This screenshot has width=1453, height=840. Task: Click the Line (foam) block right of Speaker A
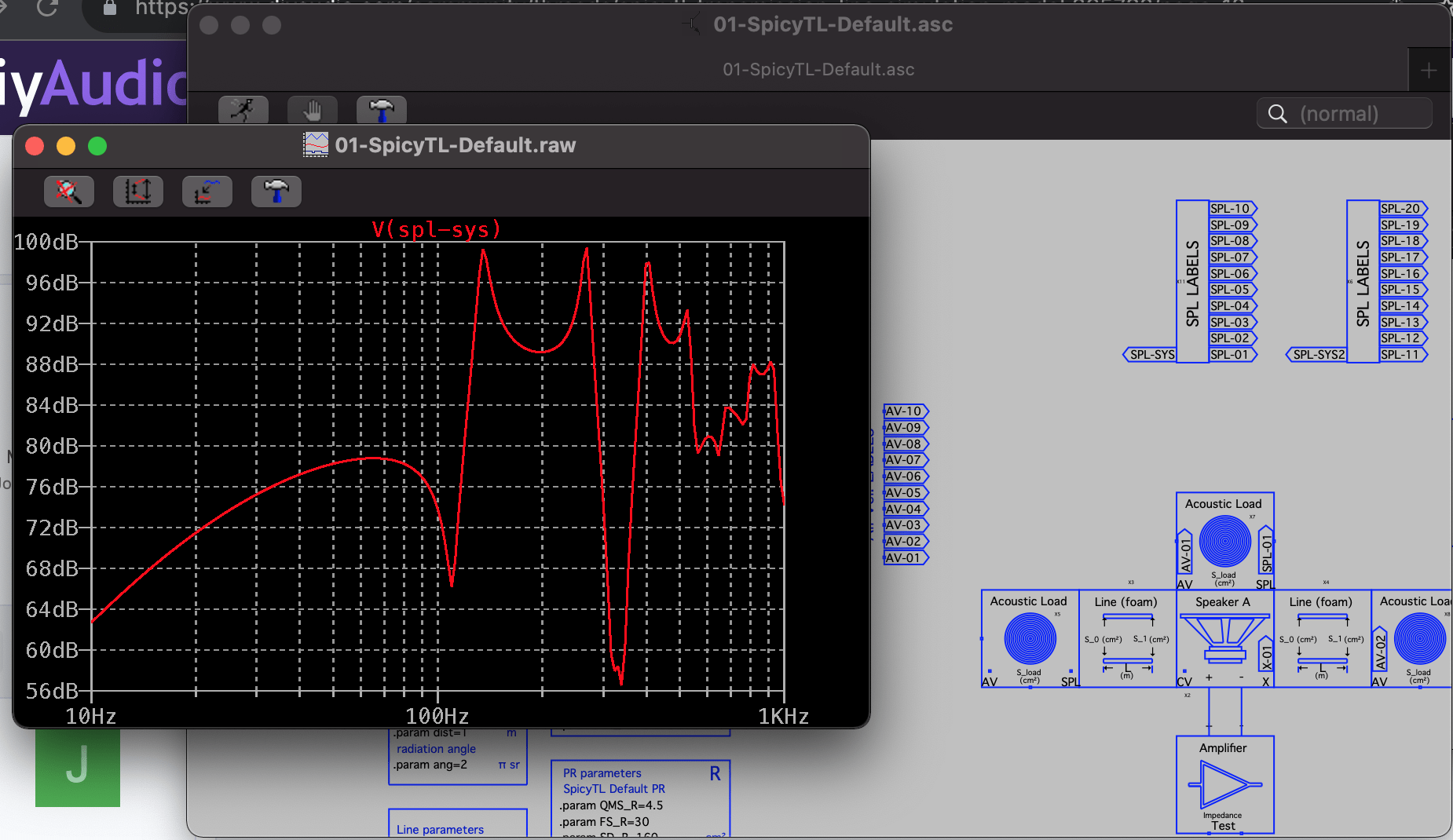[x=1322, y=639]
